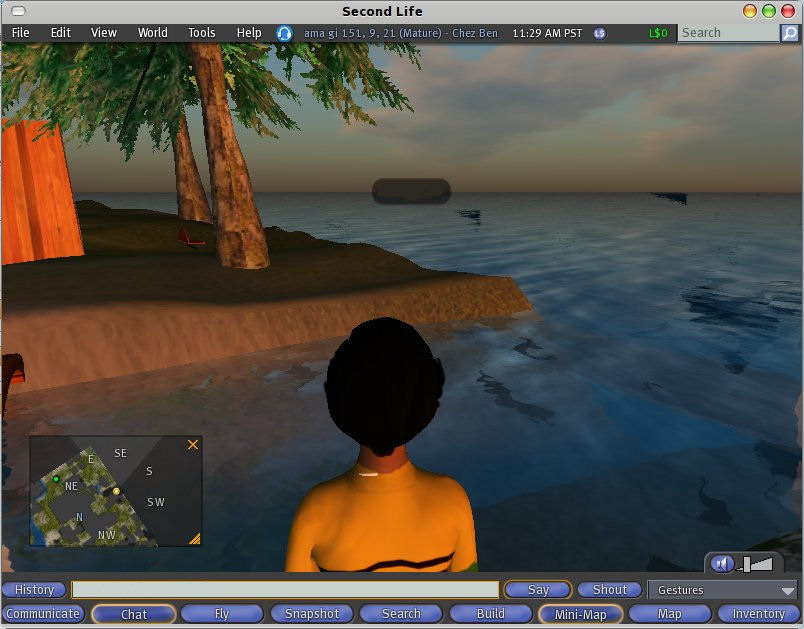Click the headphones voice icon in top bar

click(x=284, y=33)
